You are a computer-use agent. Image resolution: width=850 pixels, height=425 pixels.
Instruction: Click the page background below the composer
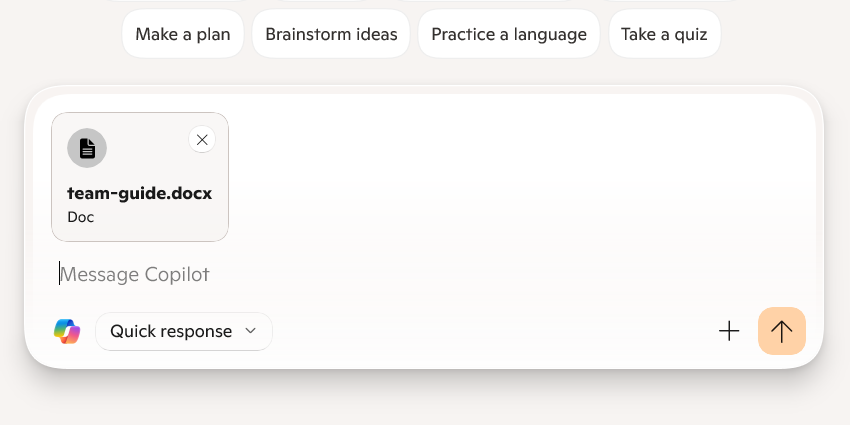(x=425, y=400)
